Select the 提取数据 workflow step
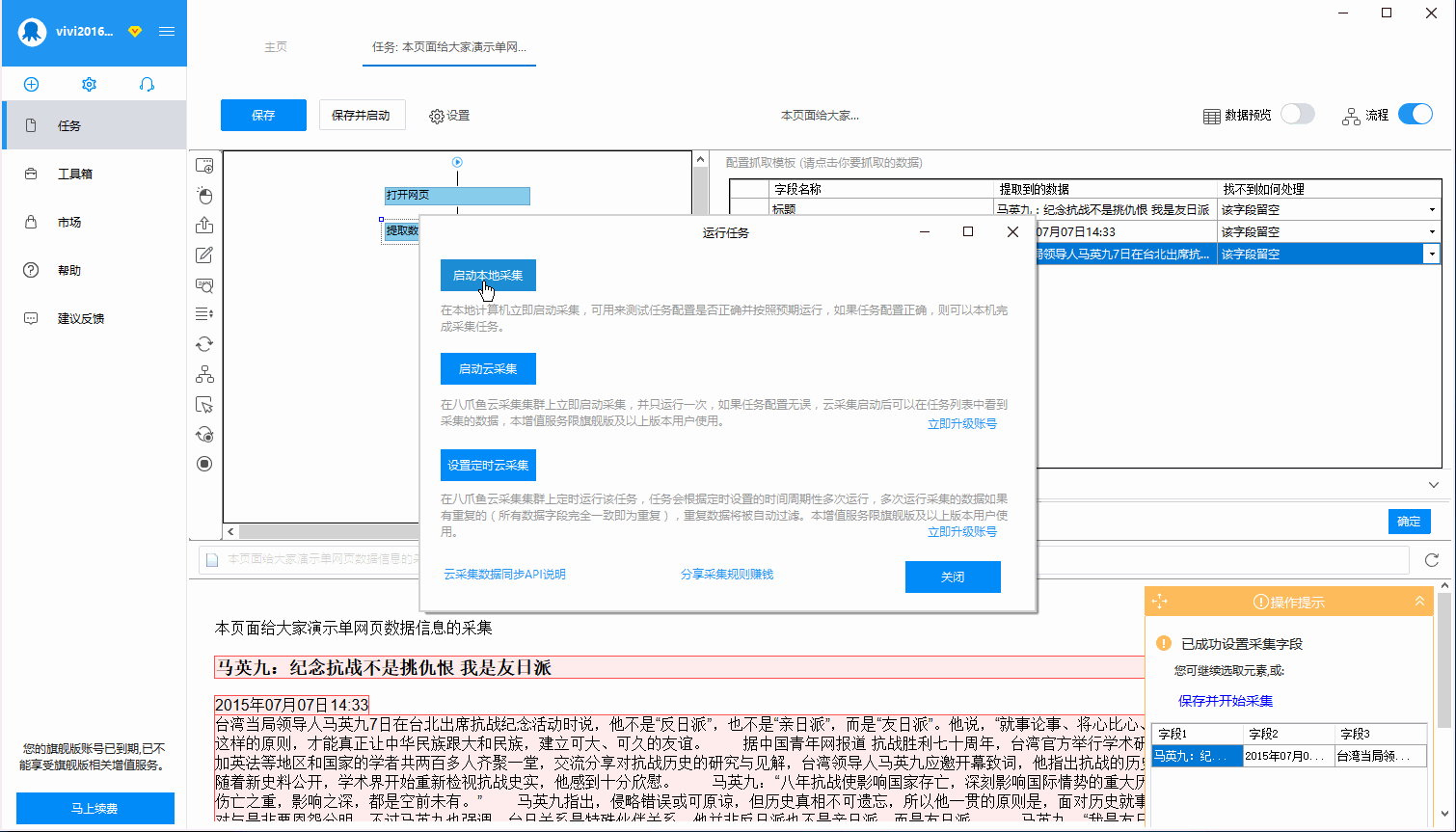The width and height of the screenshot is (1456, 832). (402, 231)
